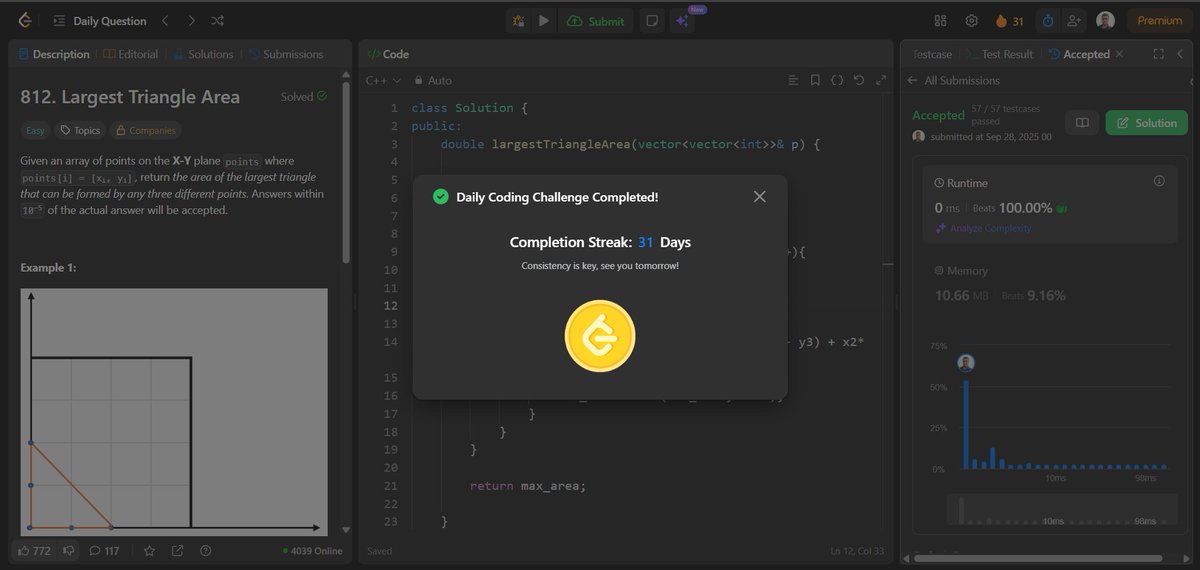The image size is (1200, 570).
Task: Switch to the Editorial tab
Action: click(x=132, y=54)
